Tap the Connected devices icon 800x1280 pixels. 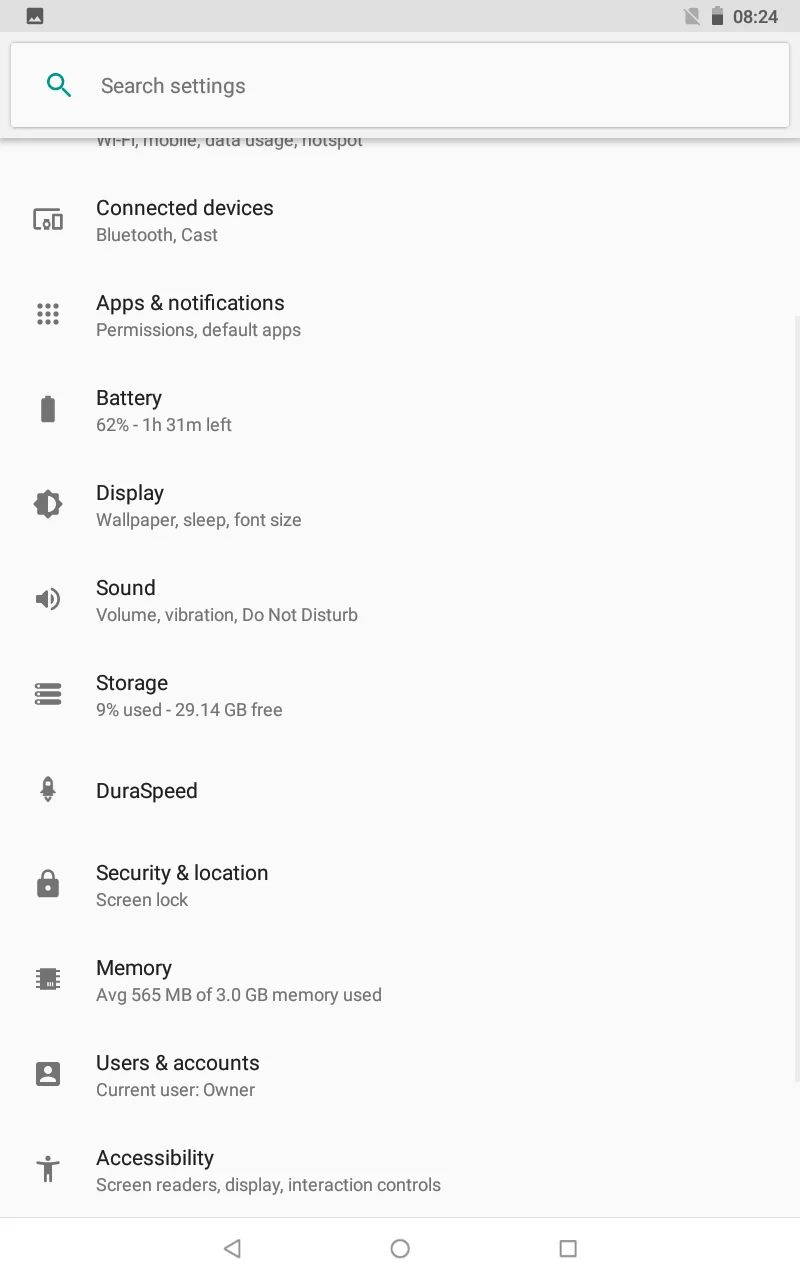pos(48,220)
